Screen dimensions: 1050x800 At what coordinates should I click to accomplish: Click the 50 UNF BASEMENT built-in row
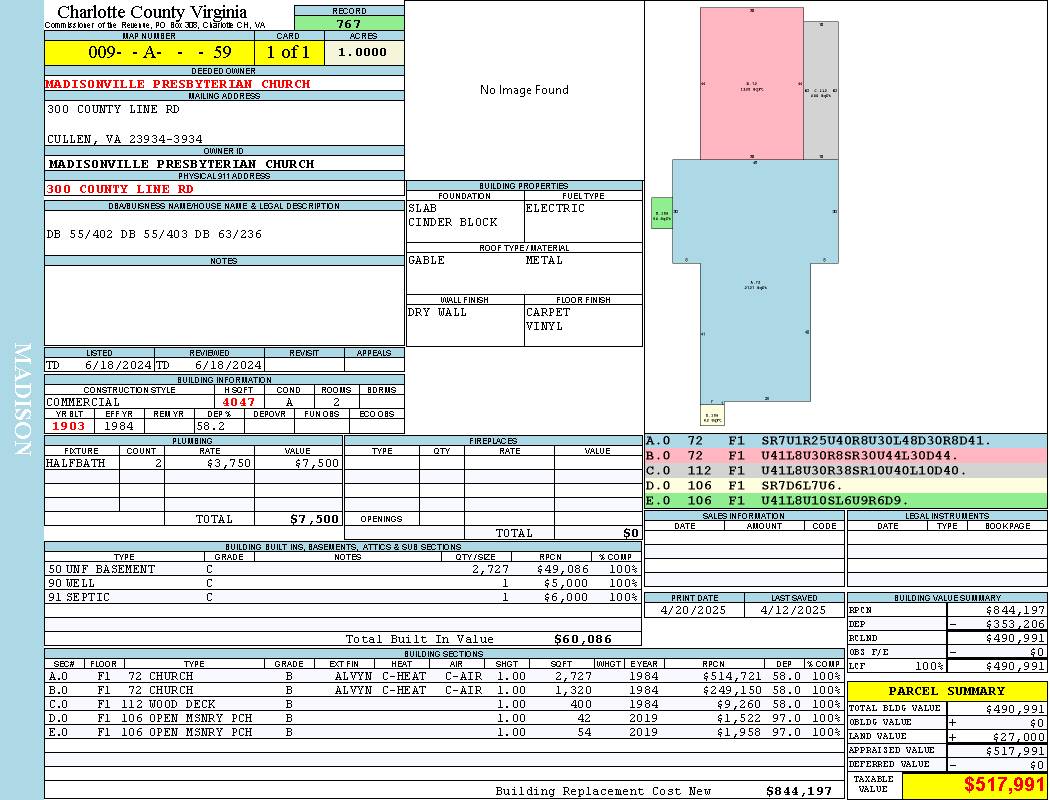[342, 569]
